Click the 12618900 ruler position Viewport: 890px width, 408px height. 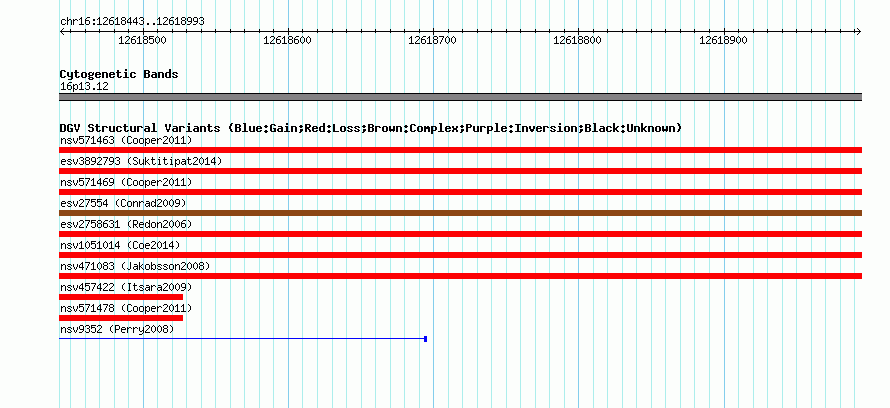coord(723,40)
